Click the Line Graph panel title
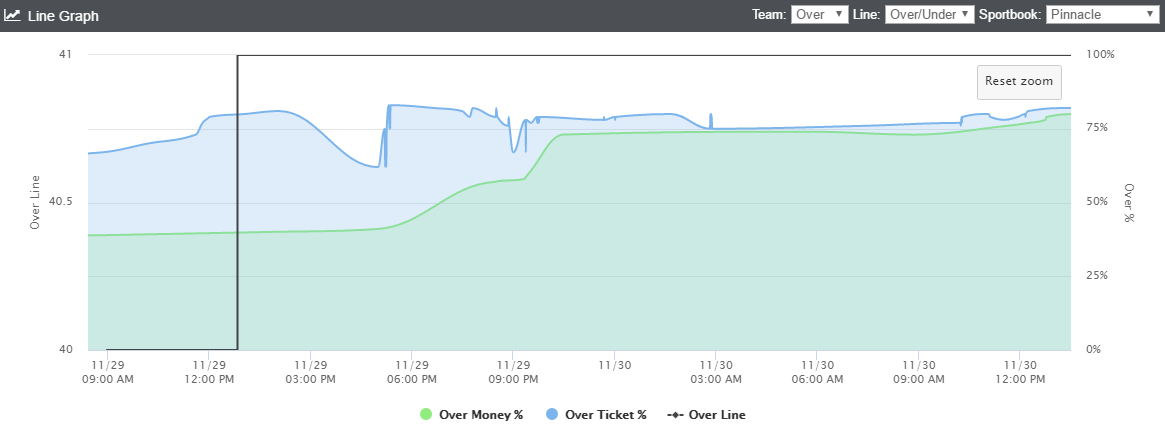 pos(63,16)
